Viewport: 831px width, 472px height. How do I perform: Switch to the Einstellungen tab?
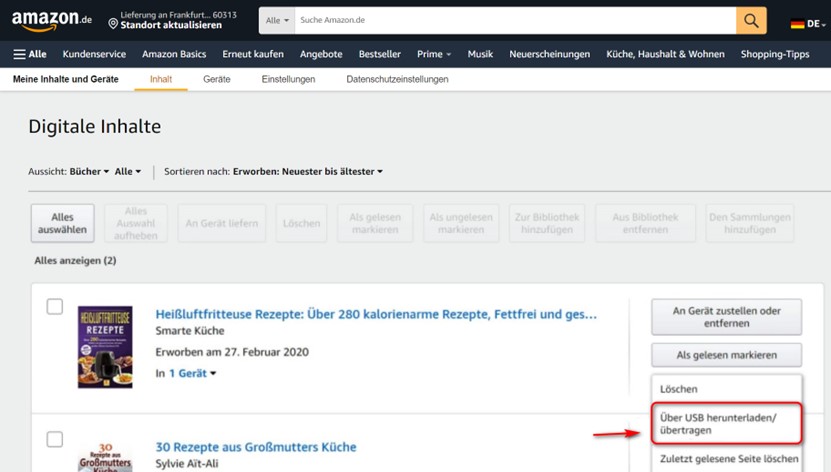288,79
